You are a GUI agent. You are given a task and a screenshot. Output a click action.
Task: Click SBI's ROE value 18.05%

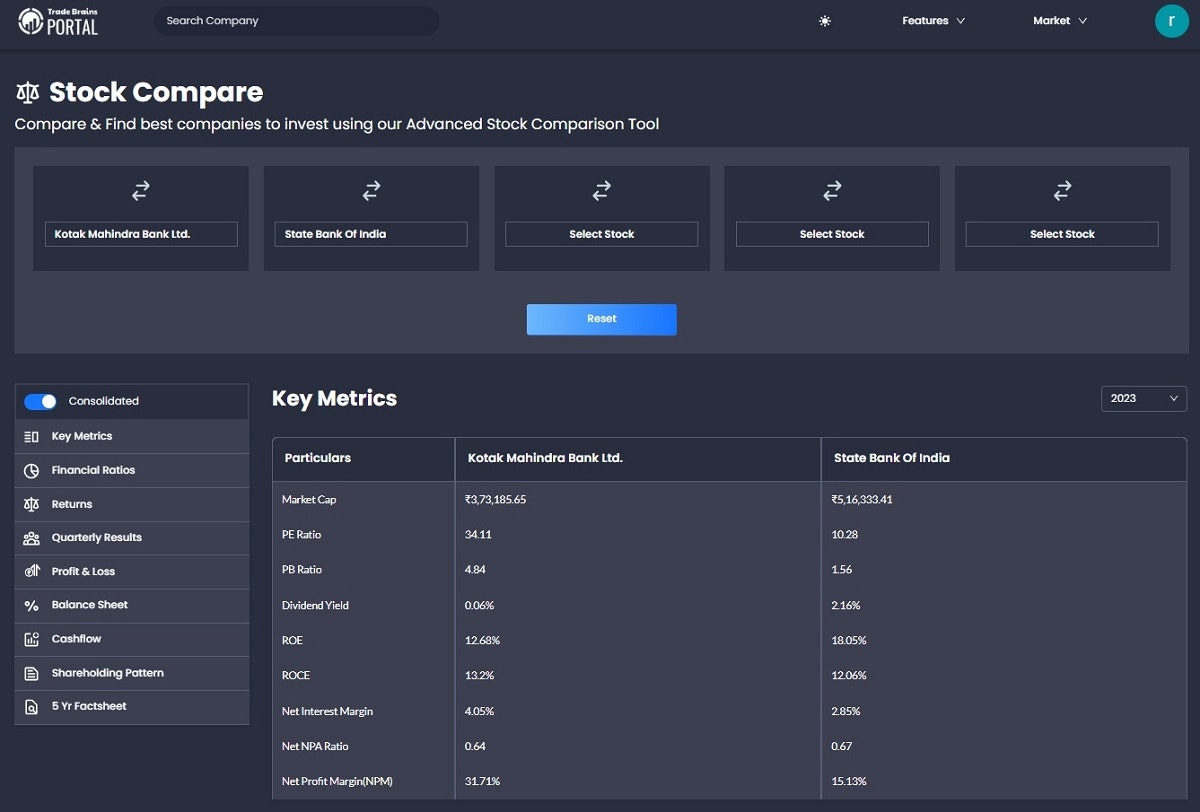849,640
